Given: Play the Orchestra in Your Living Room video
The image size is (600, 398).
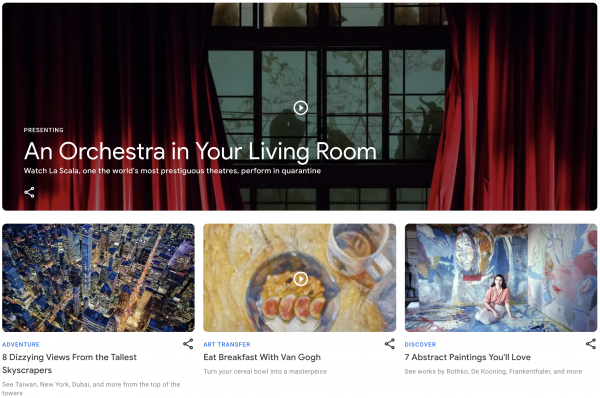Looking at the screenshot, I should click(301, 108).
